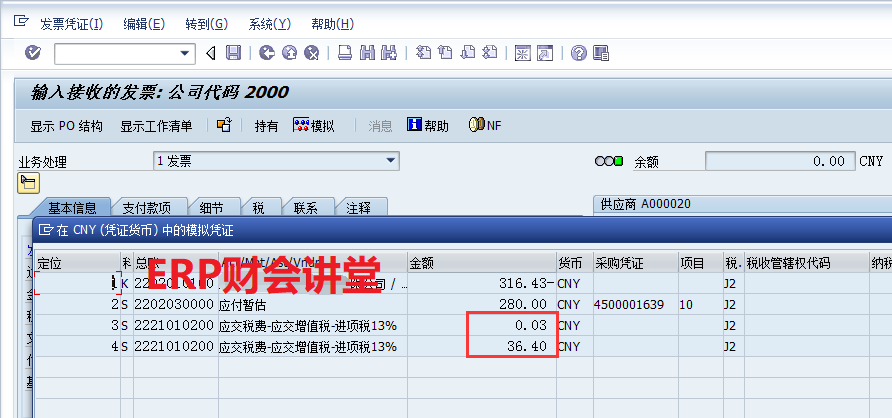Click the yellow folder icon below 业务处理
Screen dimensions: 892x418
[x=28, y=182]
